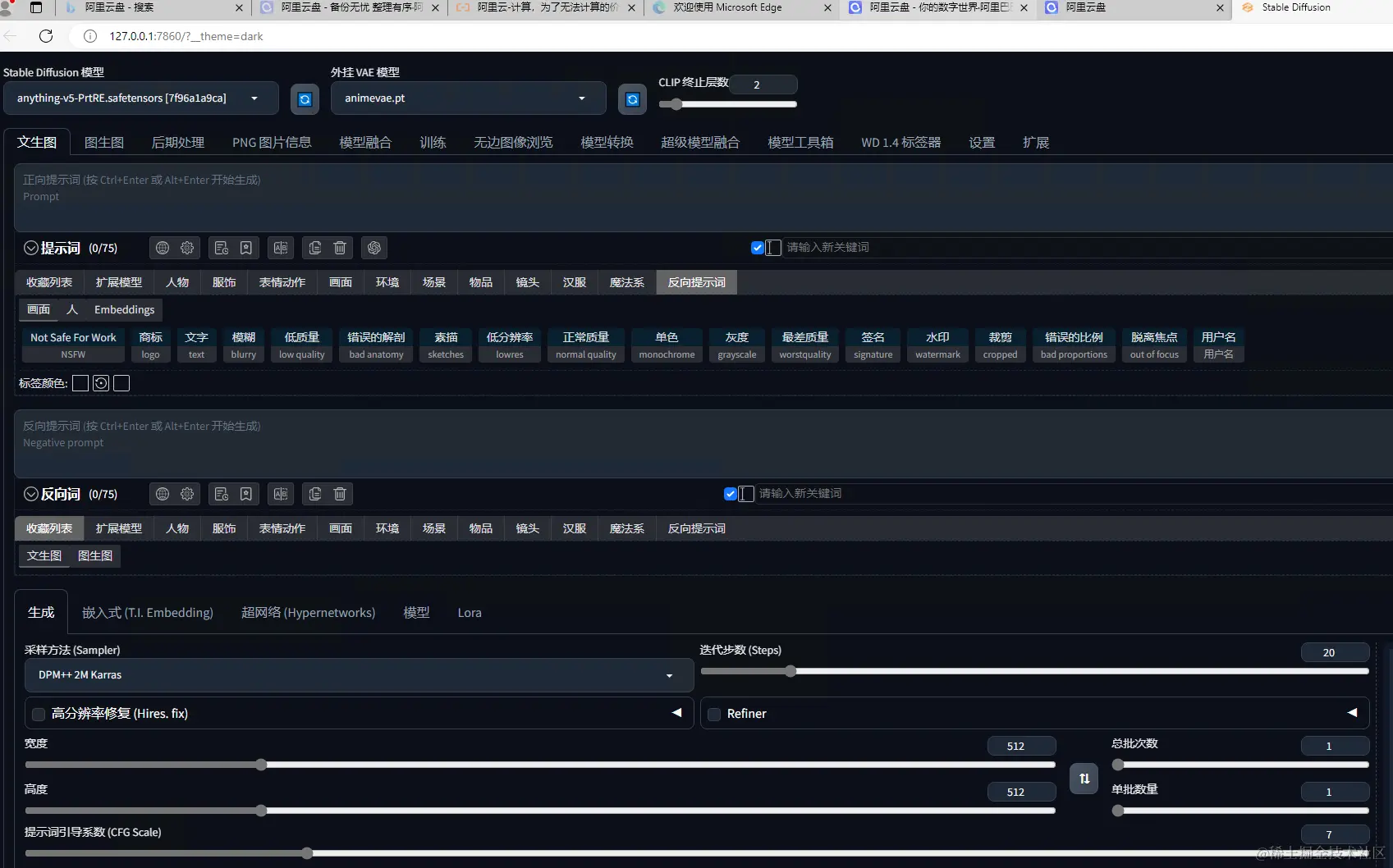Click the history icon in the 提示词 toolbar
This screenshot has width=1393, height=868.
click(x=222, y=248)
